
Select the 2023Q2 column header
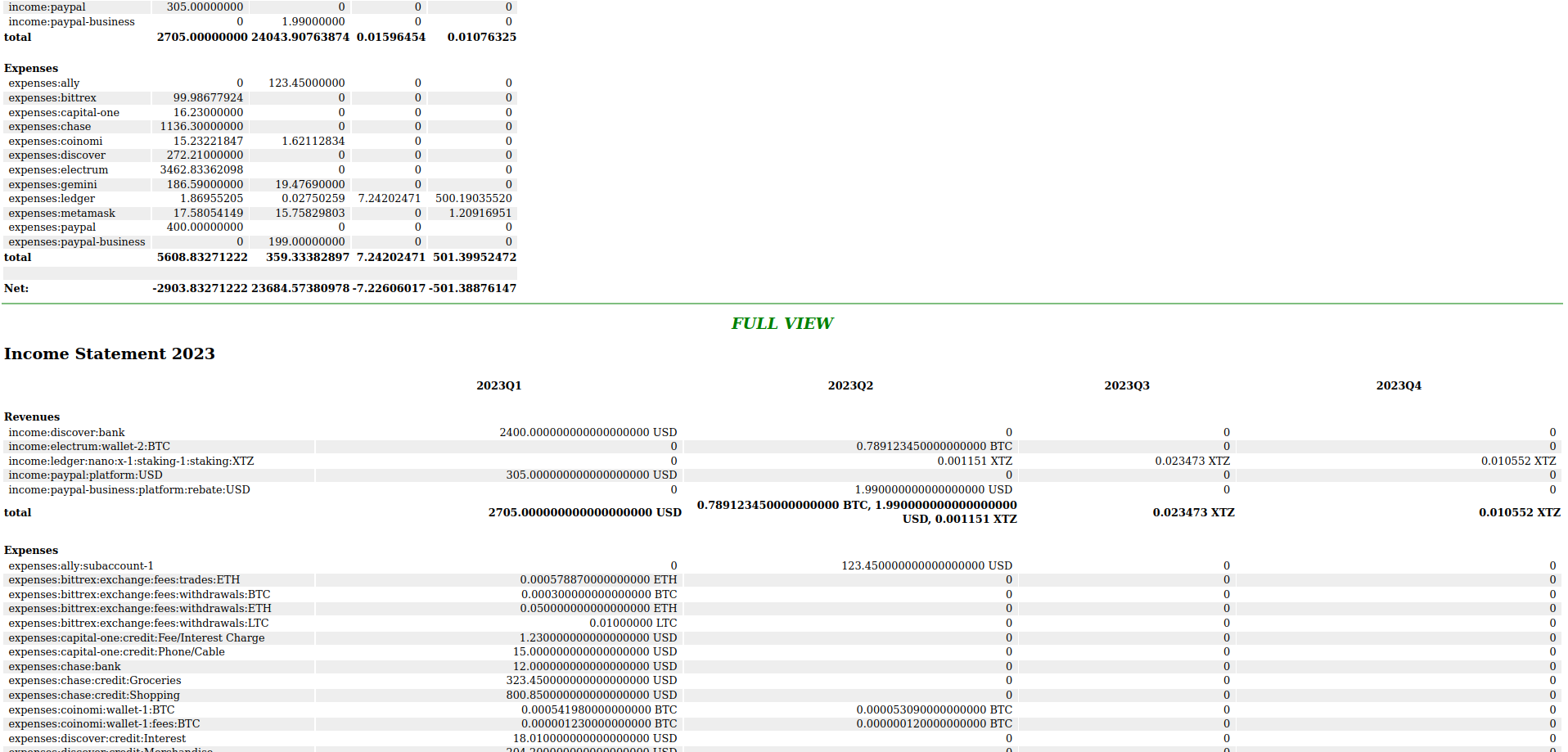[x=849, y=385]
